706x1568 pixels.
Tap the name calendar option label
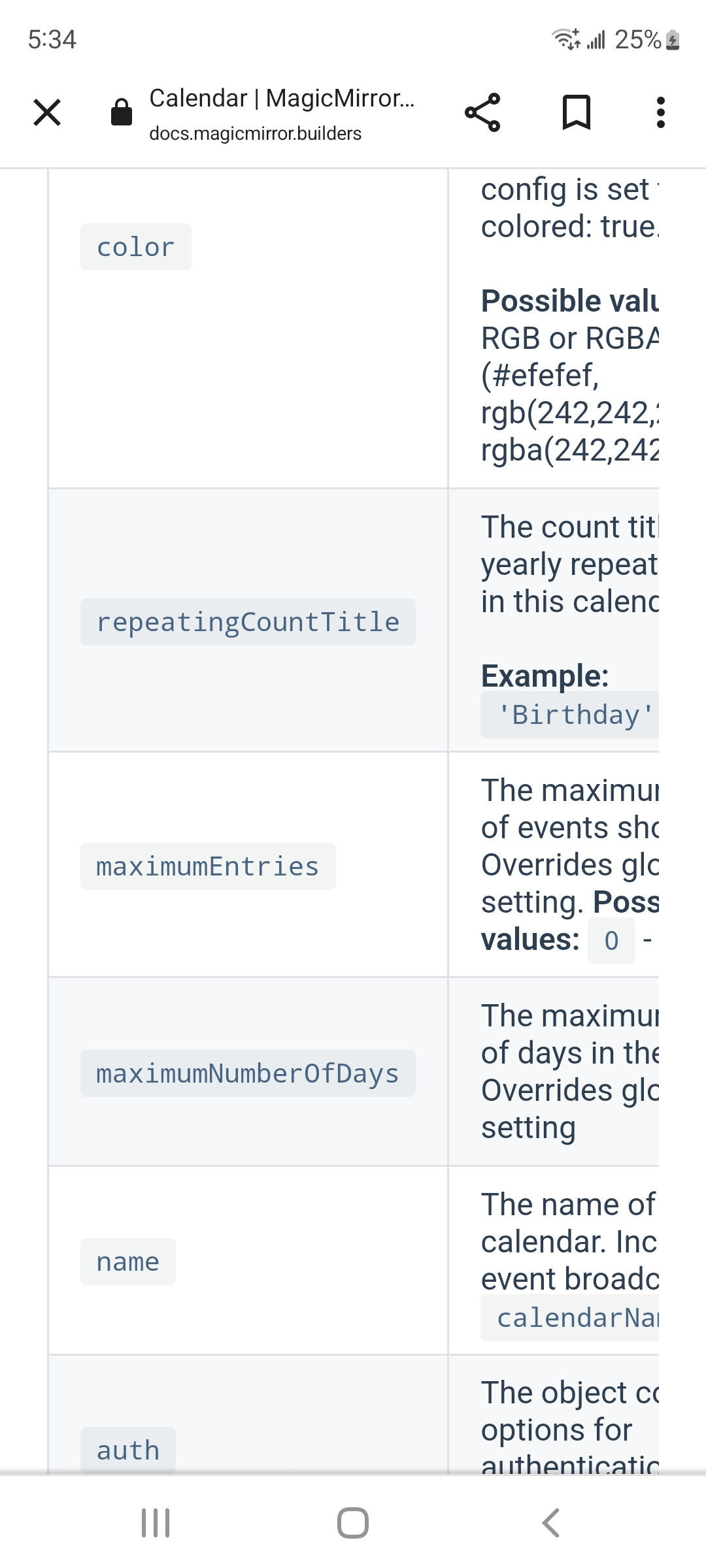[x=127, y=1261]
